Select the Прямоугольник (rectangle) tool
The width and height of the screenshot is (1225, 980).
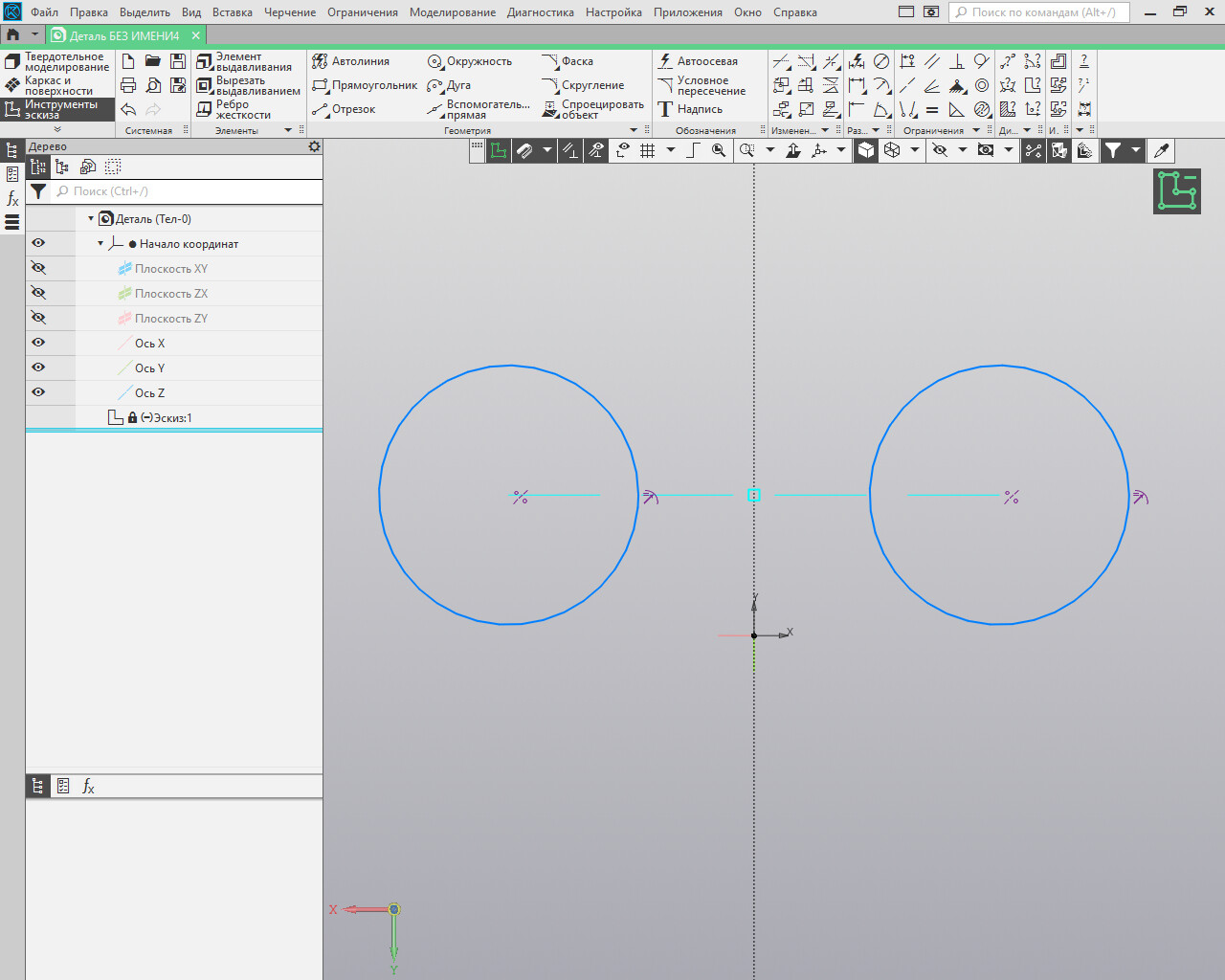coord(365,85)
